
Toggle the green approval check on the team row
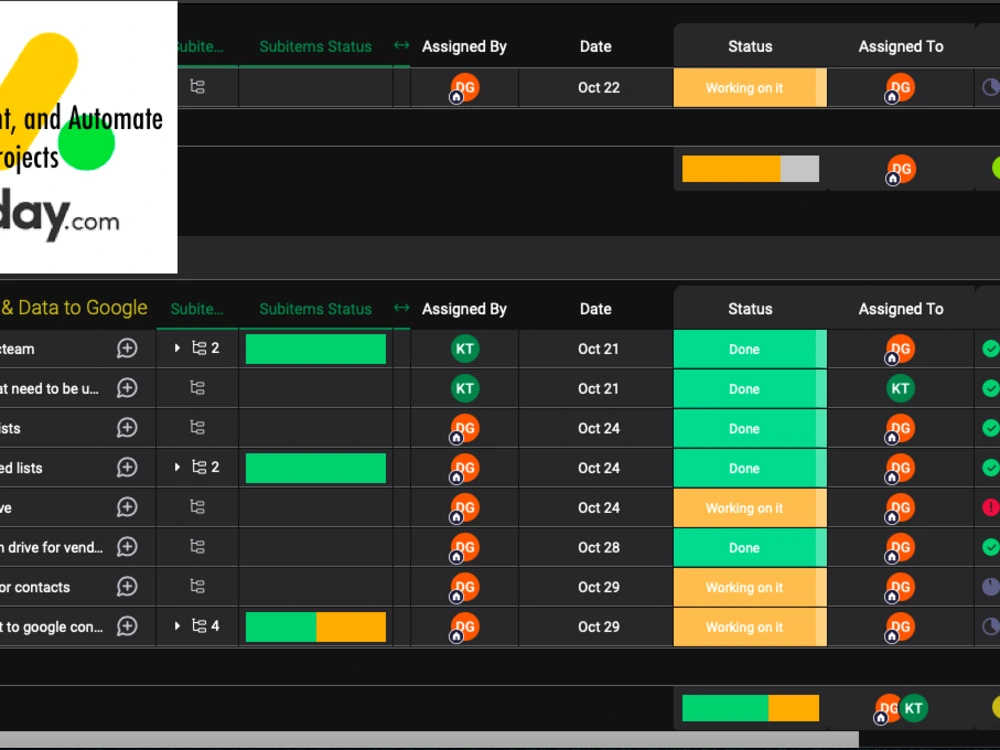point(990,348)
